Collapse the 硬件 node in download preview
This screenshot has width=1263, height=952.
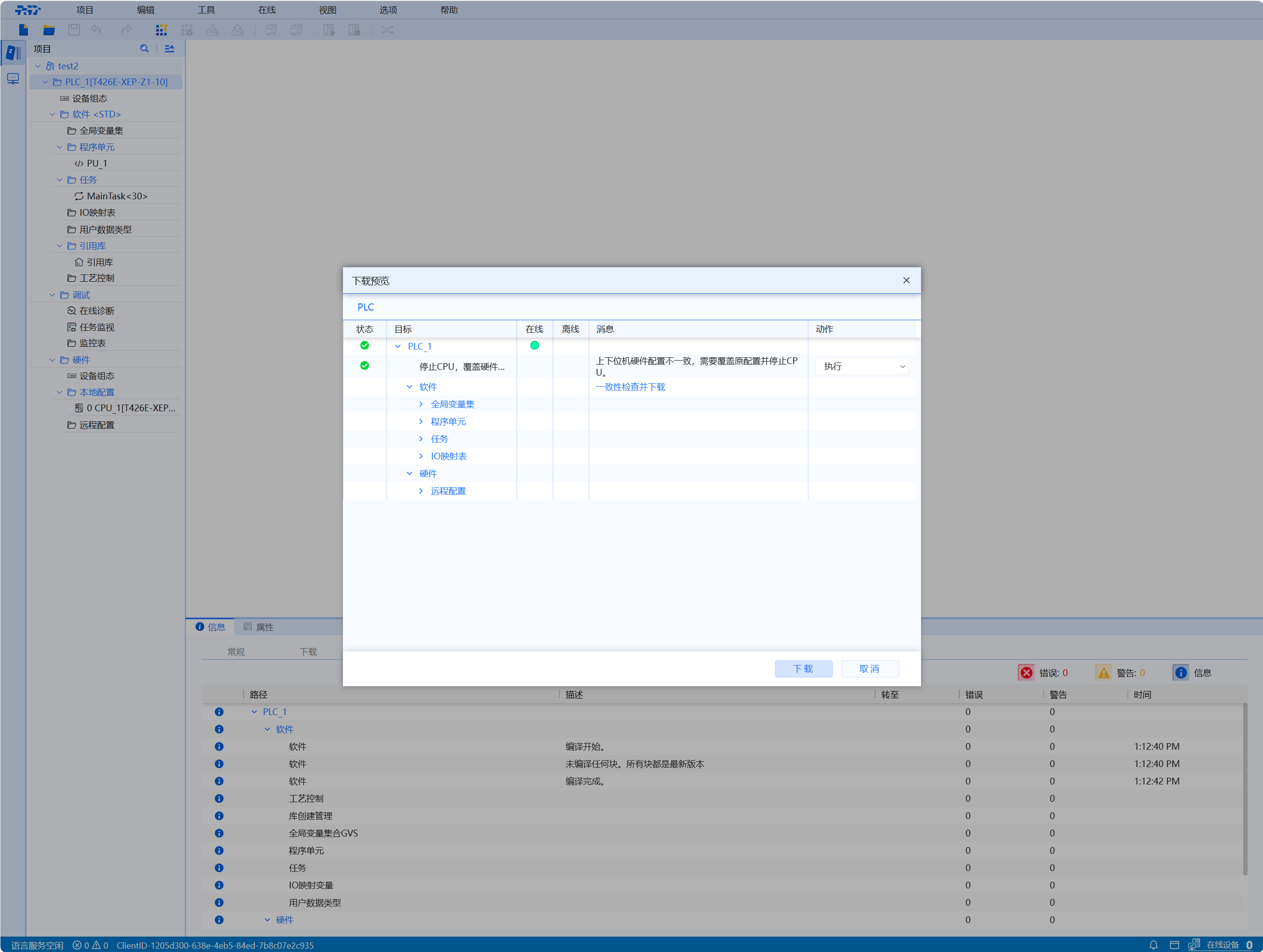click(409, 473)
